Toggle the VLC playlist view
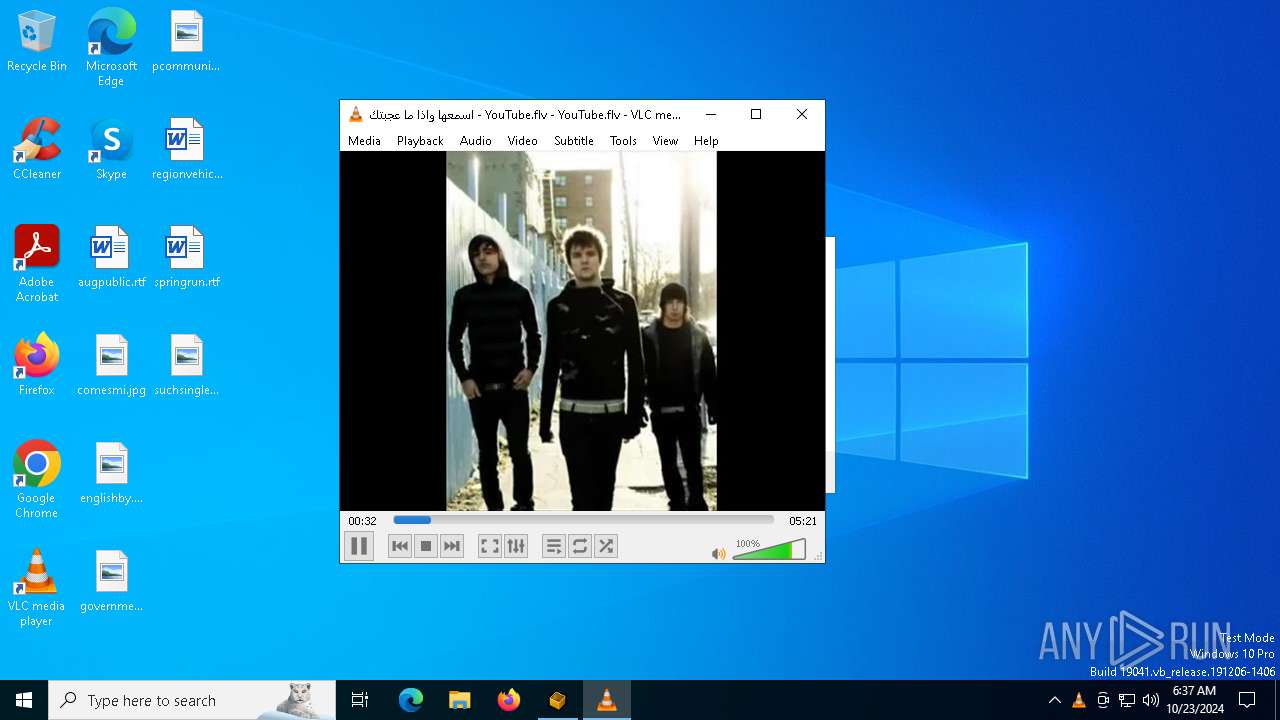Screen dimensions: 1280x720 pyautogui.click(x=553, y=546)
